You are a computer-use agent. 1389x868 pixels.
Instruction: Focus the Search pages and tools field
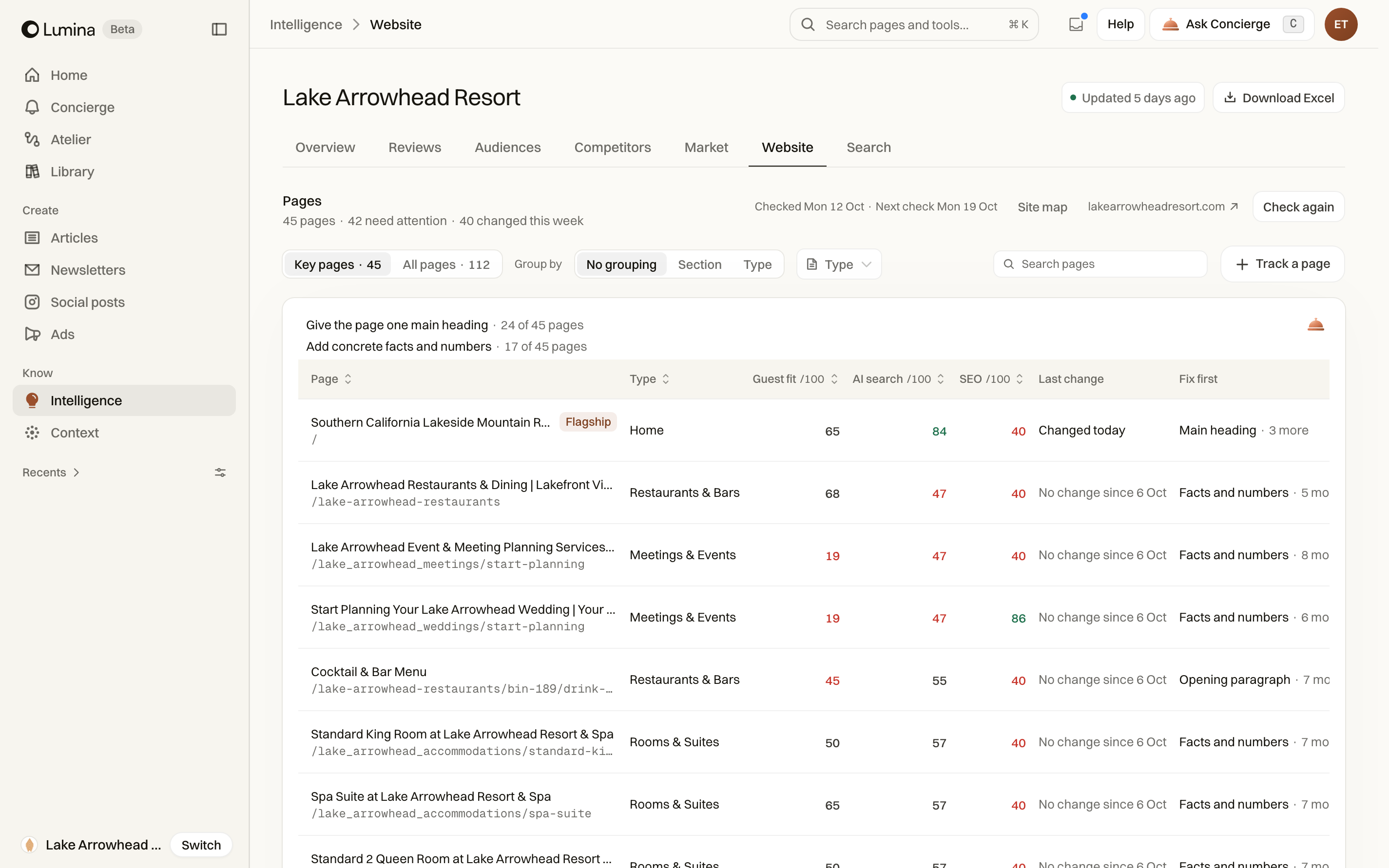pyautogui.click(x=913, y=24)
